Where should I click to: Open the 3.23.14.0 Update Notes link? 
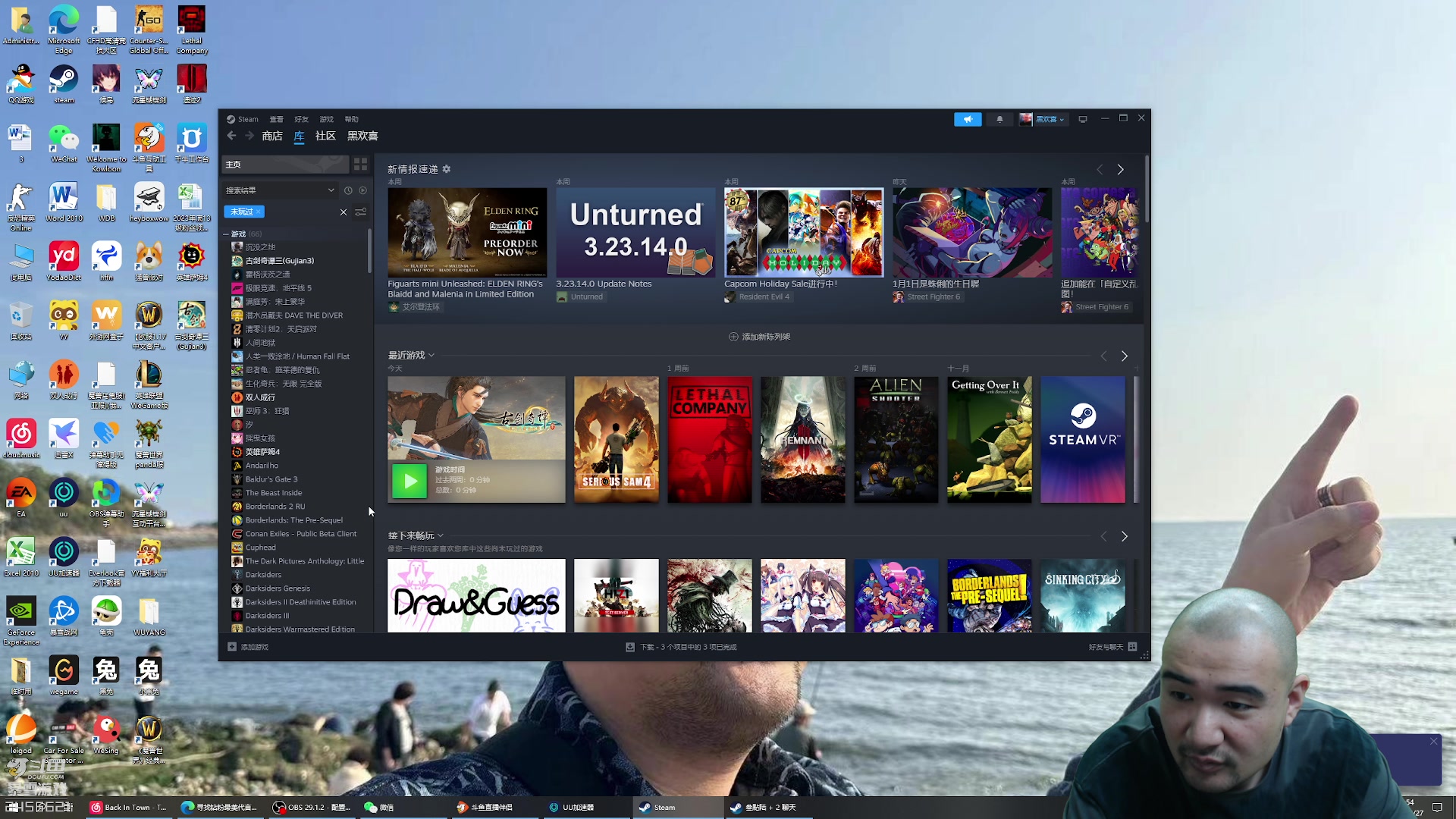604,284
